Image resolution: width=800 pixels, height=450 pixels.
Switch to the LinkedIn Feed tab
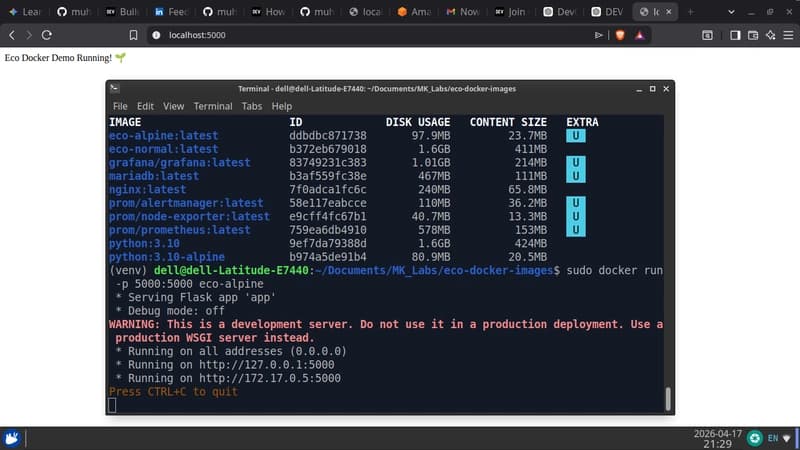pyautogui.click(x=171, y=11)
